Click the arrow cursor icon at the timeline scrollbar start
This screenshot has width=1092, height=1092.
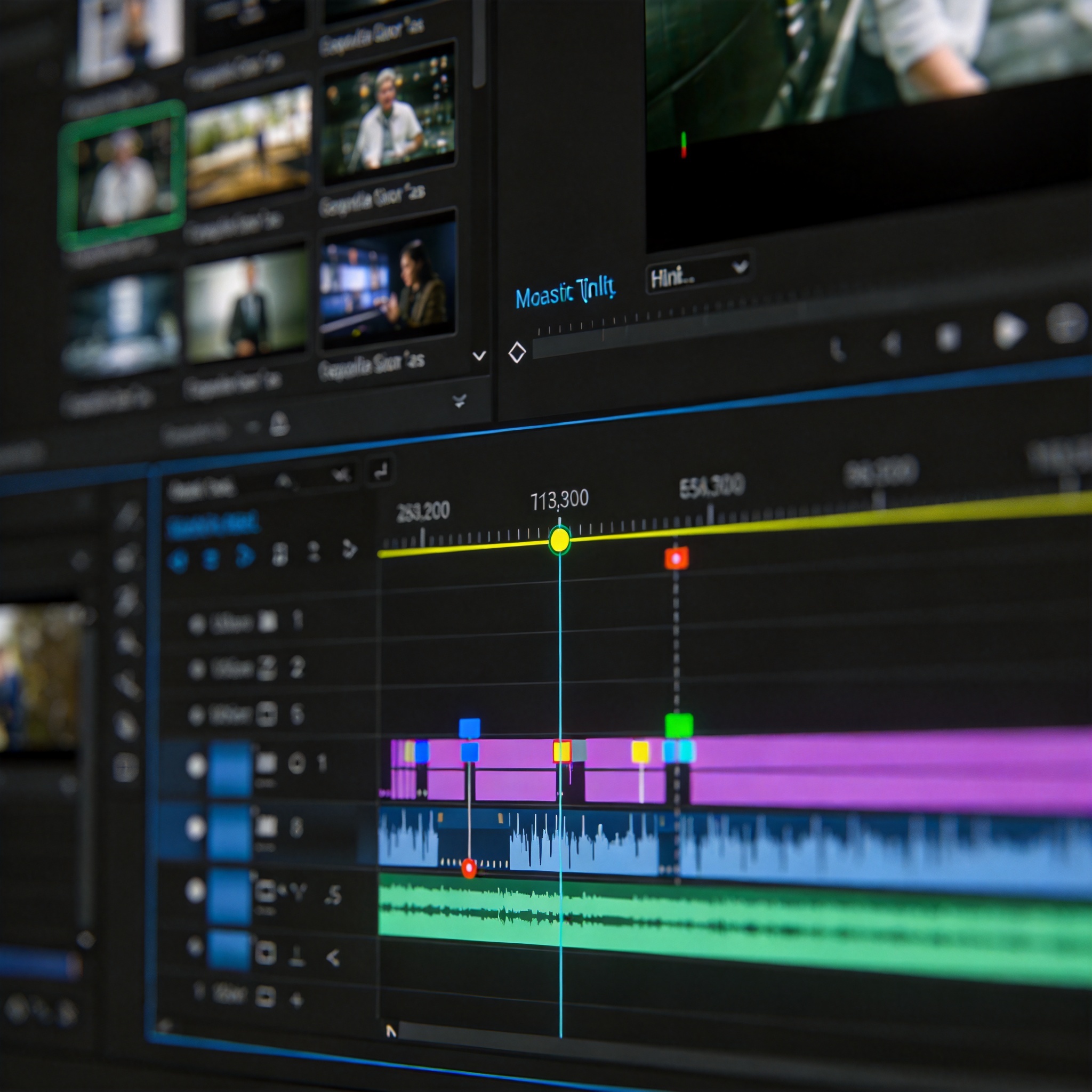390,1031
